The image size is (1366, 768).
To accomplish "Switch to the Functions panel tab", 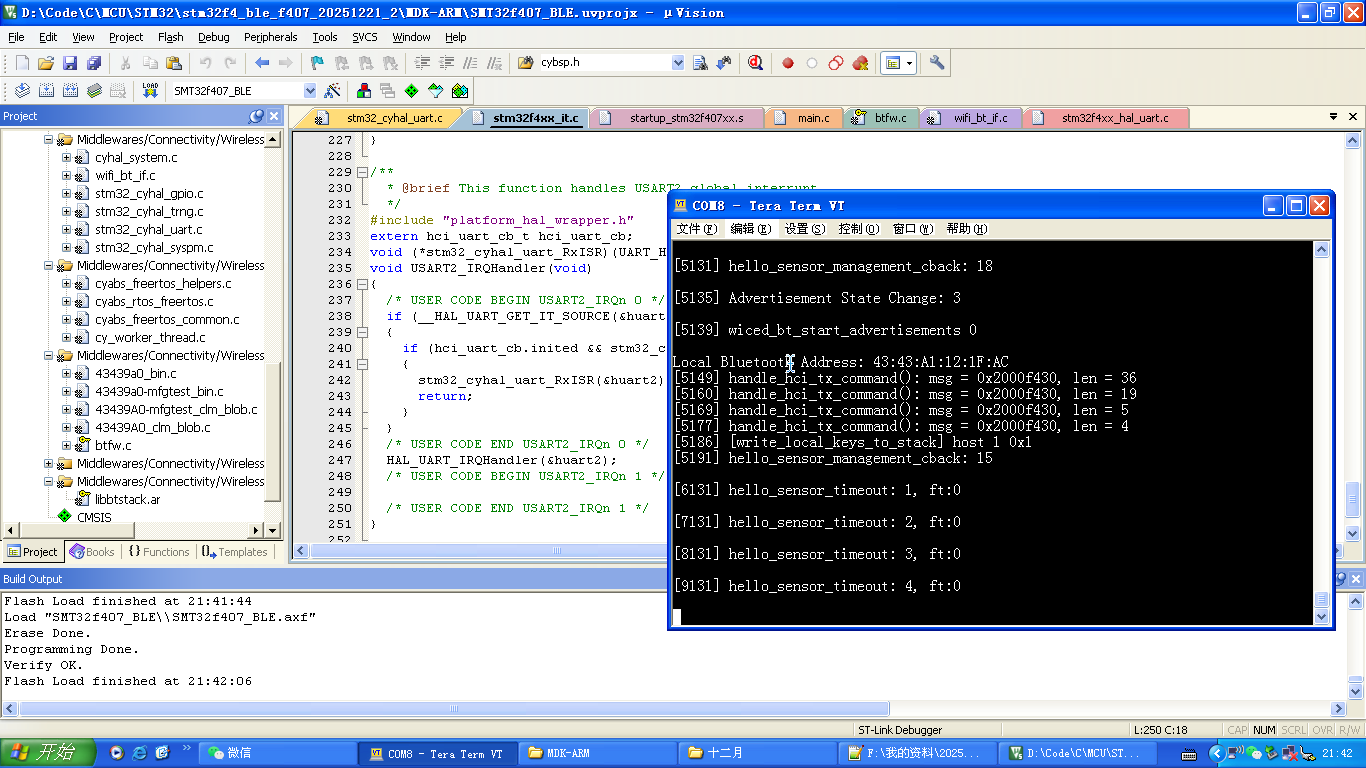I will pos(158,552).
